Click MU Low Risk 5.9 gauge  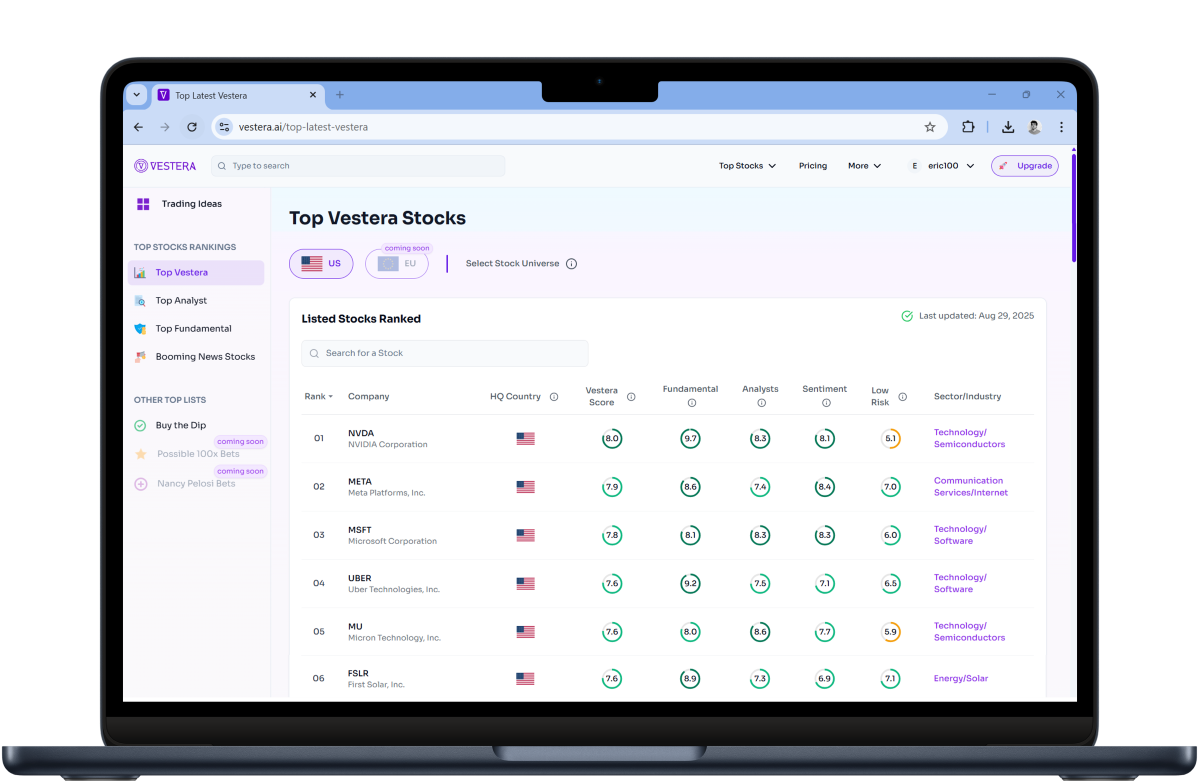click(x=890, y=632)
